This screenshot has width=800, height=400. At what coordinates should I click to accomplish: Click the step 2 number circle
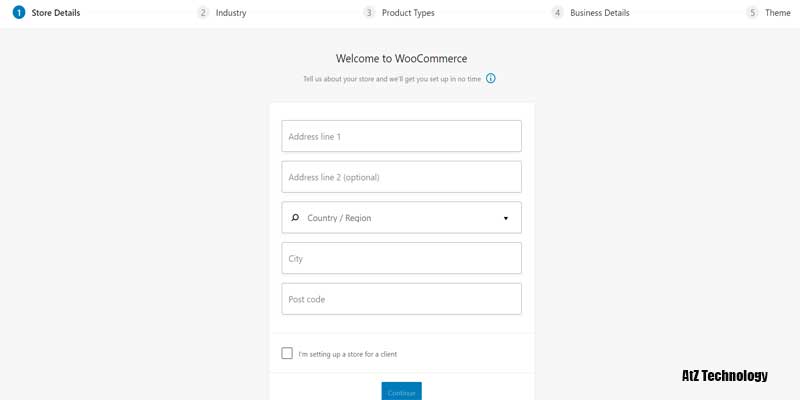pos(203,13)
